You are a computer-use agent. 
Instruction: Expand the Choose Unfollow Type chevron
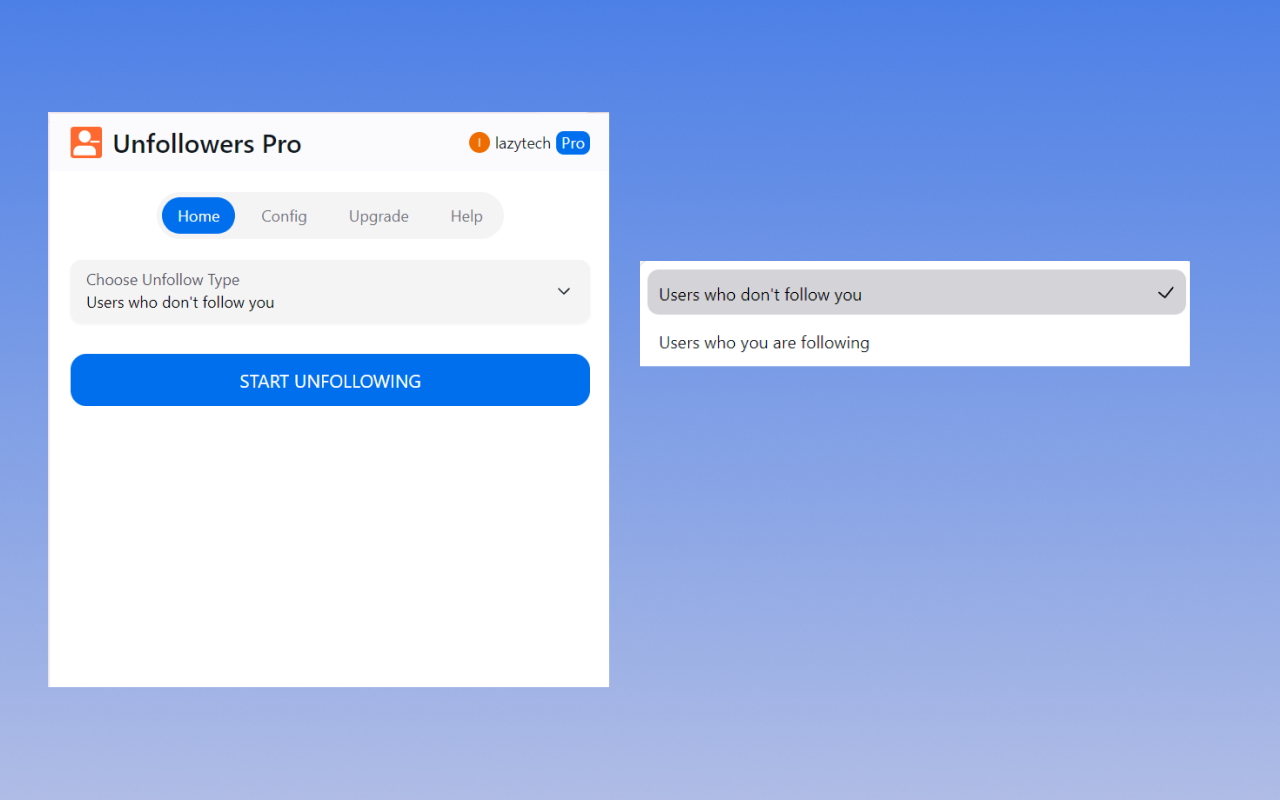564,291
